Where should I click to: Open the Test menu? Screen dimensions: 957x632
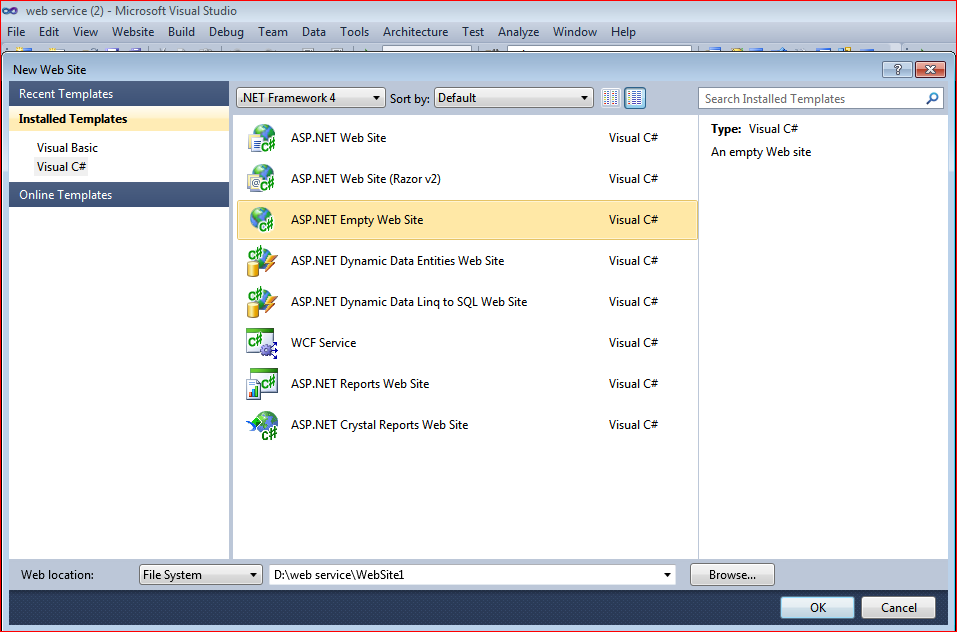[x=473, y=32]
